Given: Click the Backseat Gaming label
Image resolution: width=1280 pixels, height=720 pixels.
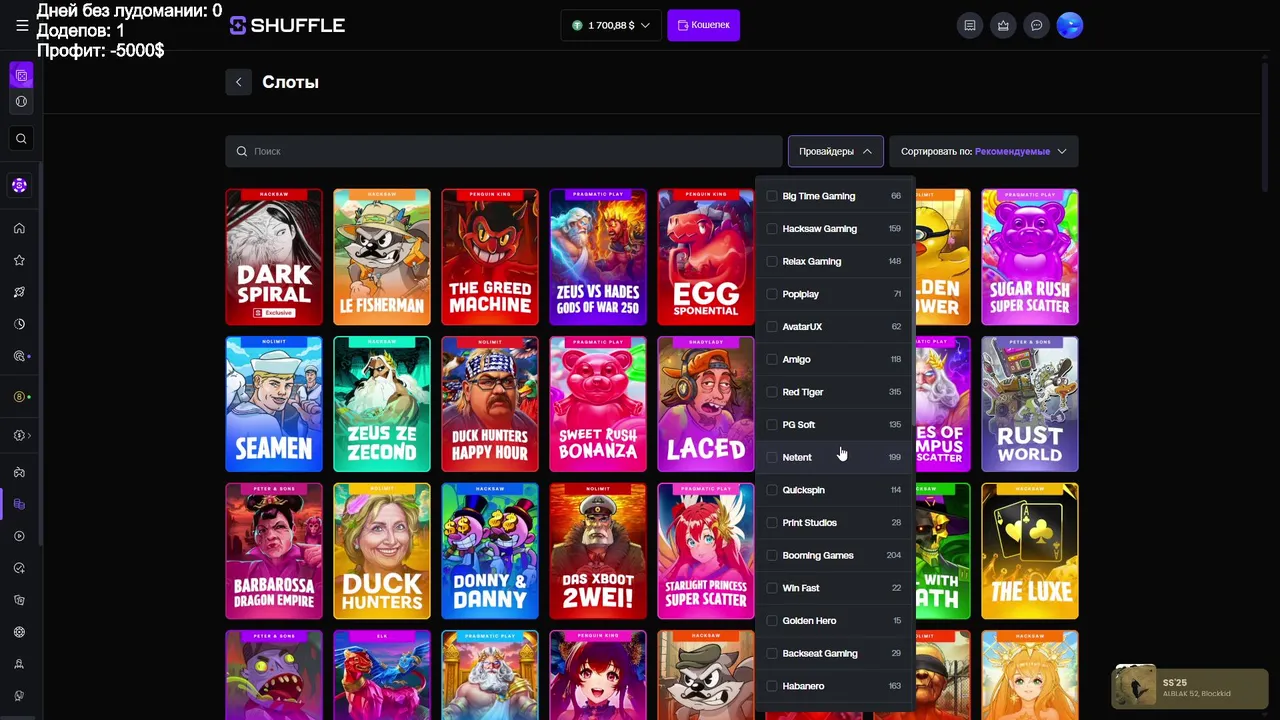Looking at the screenshot, I should coord(820,653).
